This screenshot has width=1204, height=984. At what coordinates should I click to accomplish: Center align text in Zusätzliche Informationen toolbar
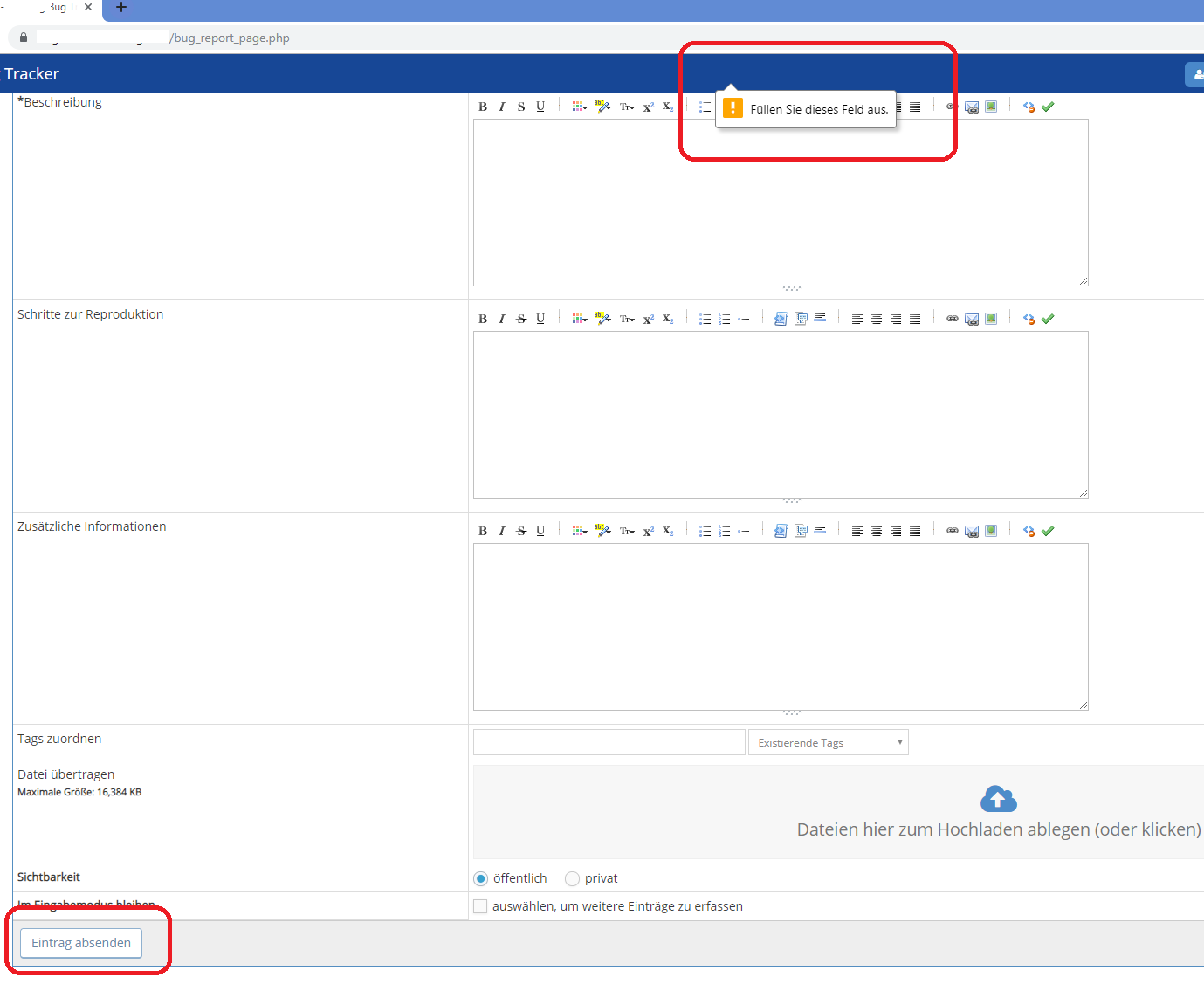(x=877, y=532)
